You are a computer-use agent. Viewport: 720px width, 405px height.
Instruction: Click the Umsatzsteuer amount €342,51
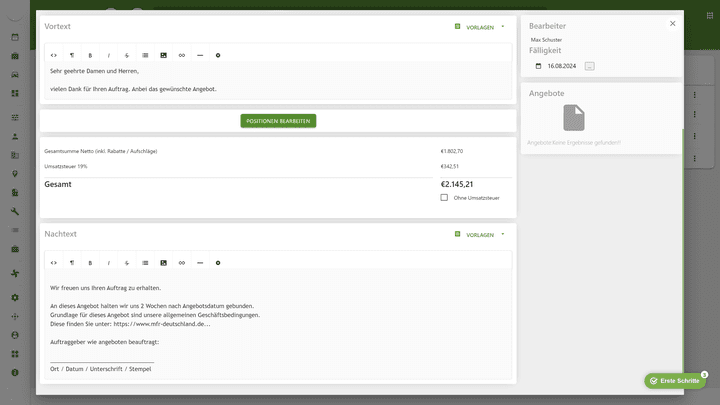click(x=450, y=166)
